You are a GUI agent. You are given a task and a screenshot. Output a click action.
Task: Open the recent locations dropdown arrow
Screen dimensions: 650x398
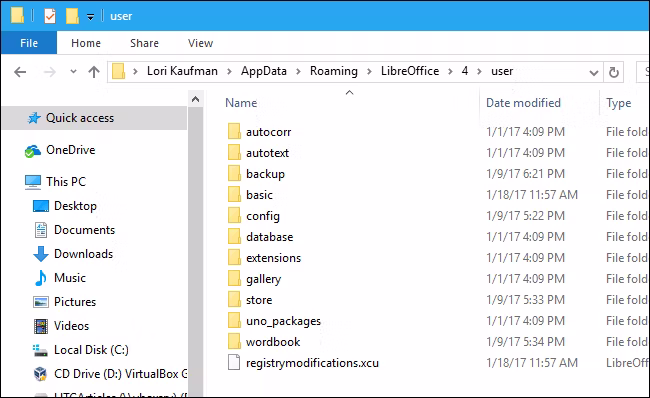click(x=73, y=72)
